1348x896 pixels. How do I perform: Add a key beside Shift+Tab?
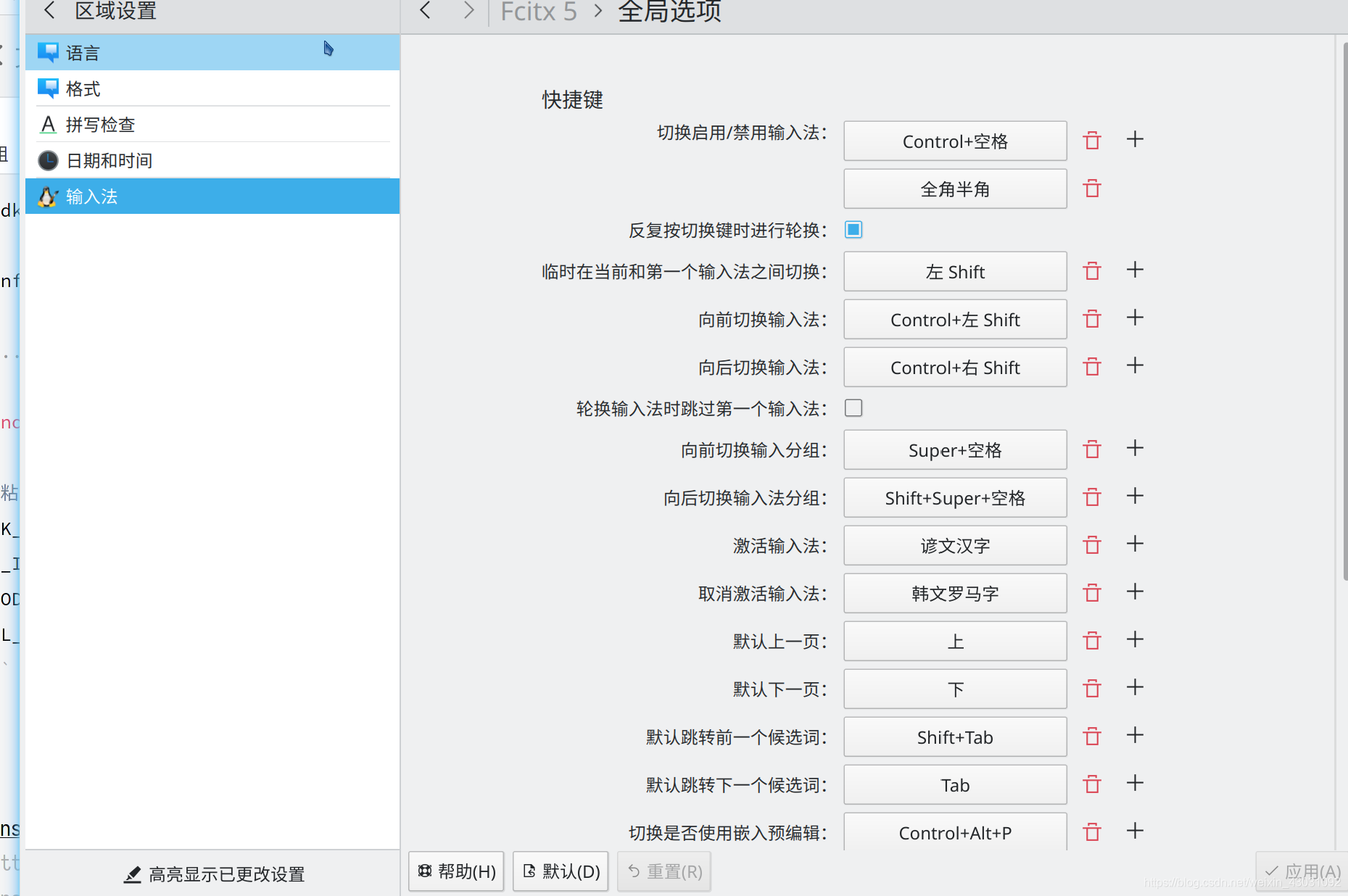coord(1135,735)
